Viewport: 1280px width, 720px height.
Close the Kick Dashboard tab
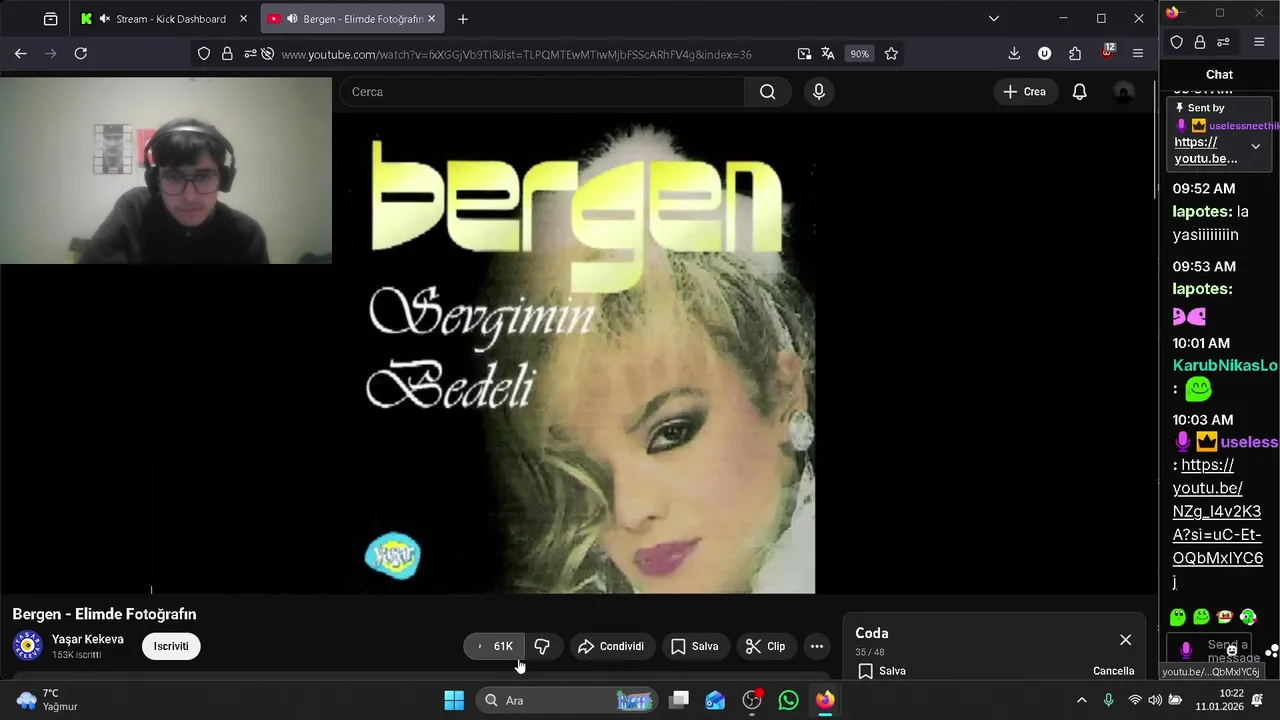tap(243, 19)
